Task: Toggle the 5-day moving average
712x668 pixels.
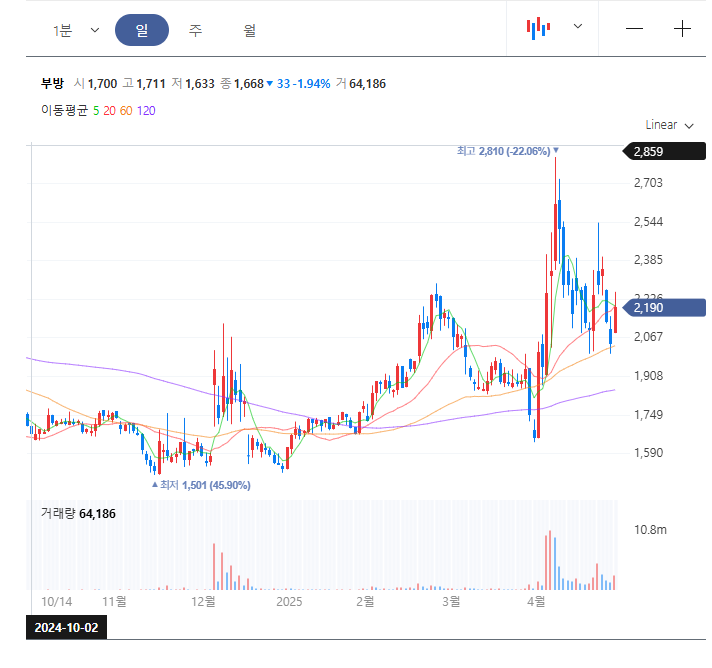Action: [x=96, y=111]
